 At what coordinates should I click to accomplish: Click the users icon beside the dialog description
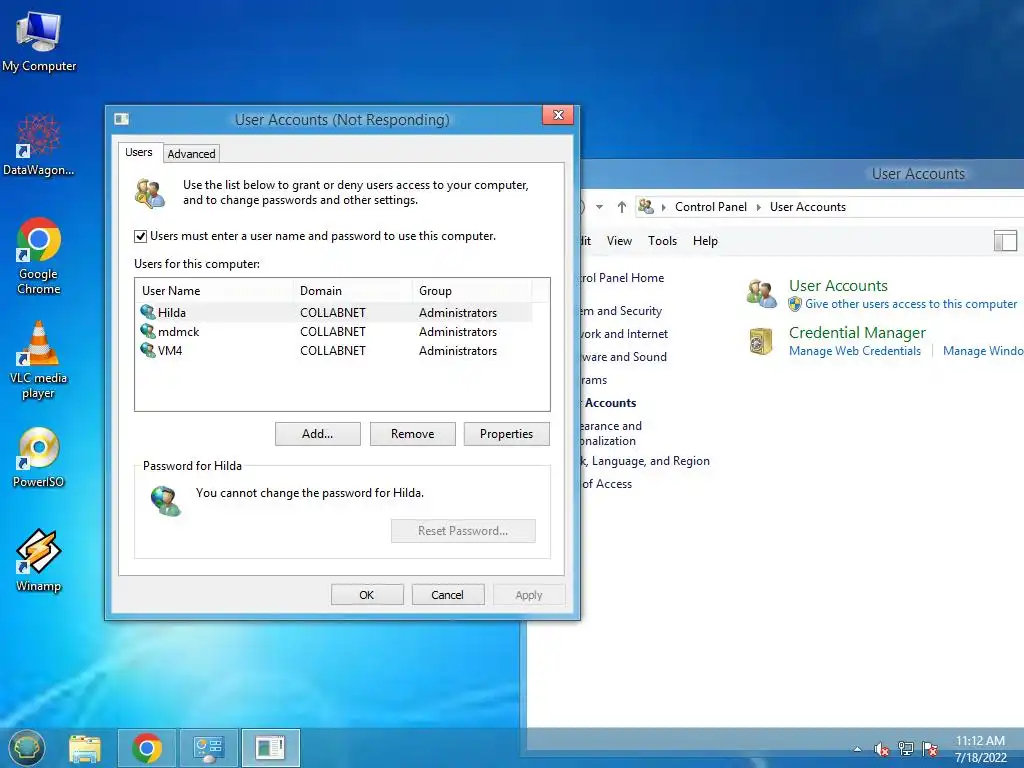(x=150, y=193)
